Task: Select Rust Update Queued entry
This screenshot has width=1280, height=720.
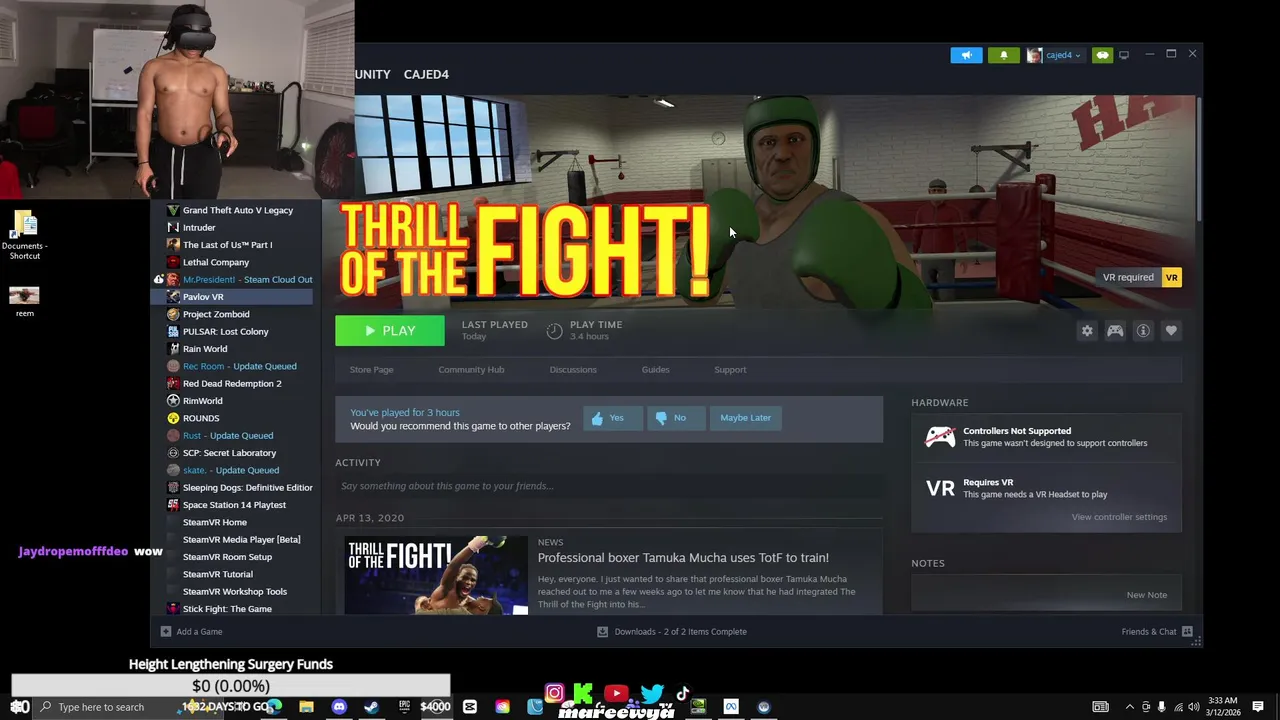Action: pyautogui.click(x=228, y=436)
